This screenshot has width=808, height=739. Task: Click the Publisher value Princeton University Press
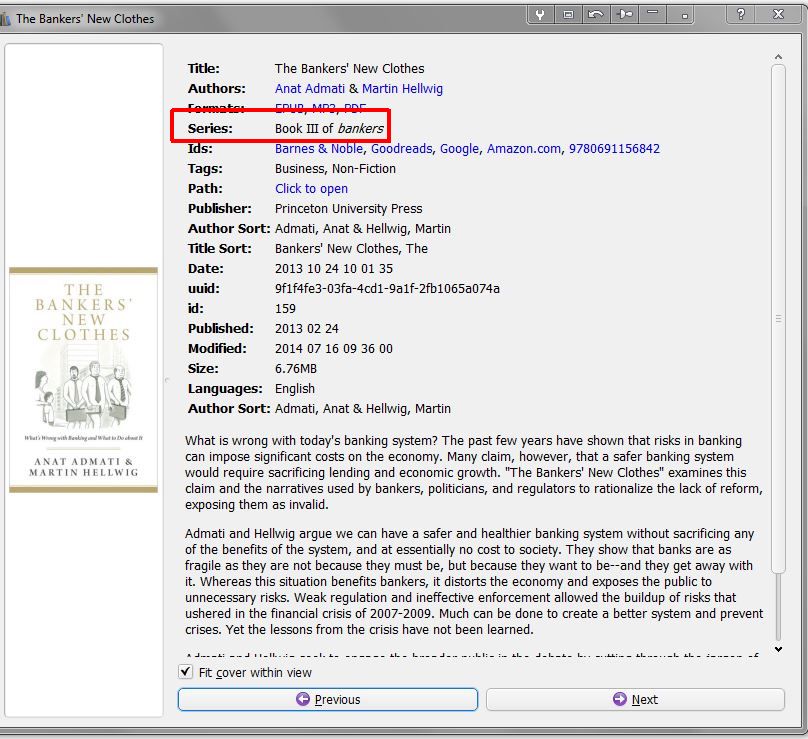coord(348,209)
